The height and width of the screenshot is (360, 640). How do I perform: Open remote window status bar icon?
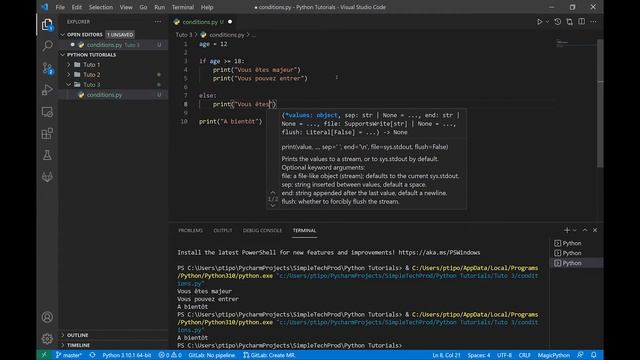pyautogui.click(x=44, y=355)
